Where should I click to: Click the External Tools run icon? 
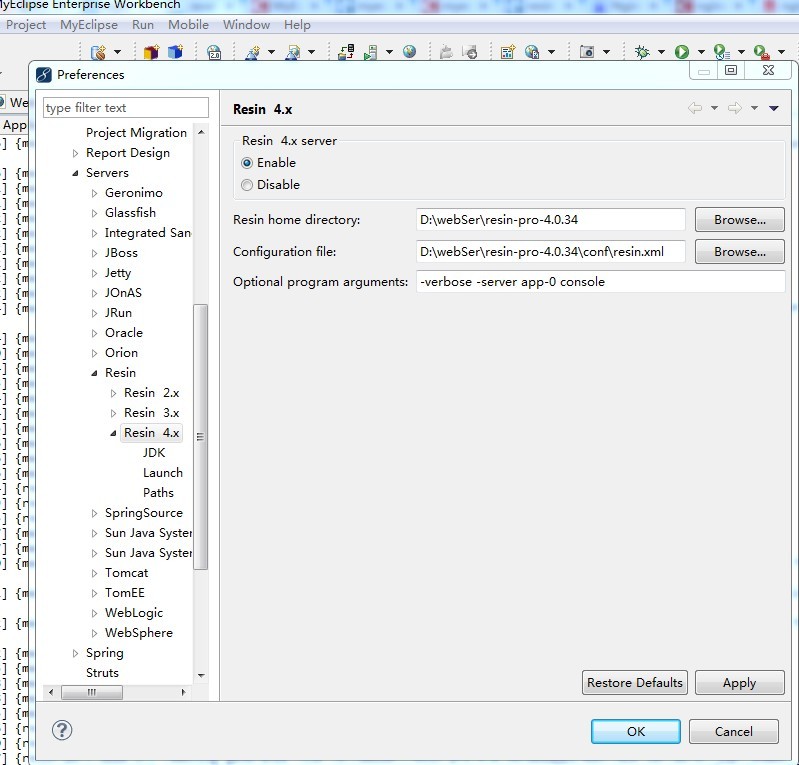click(x=761, y=52)
